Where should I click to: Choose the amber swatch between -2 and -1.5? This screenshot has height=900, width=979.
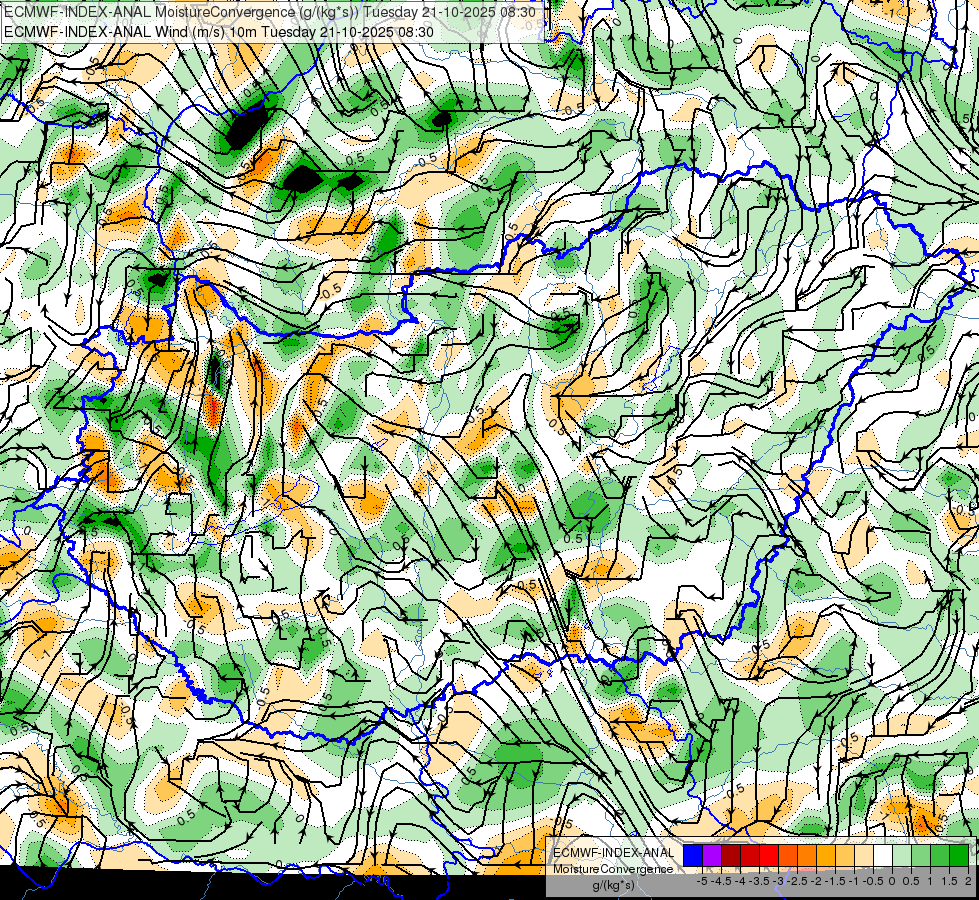826,856
